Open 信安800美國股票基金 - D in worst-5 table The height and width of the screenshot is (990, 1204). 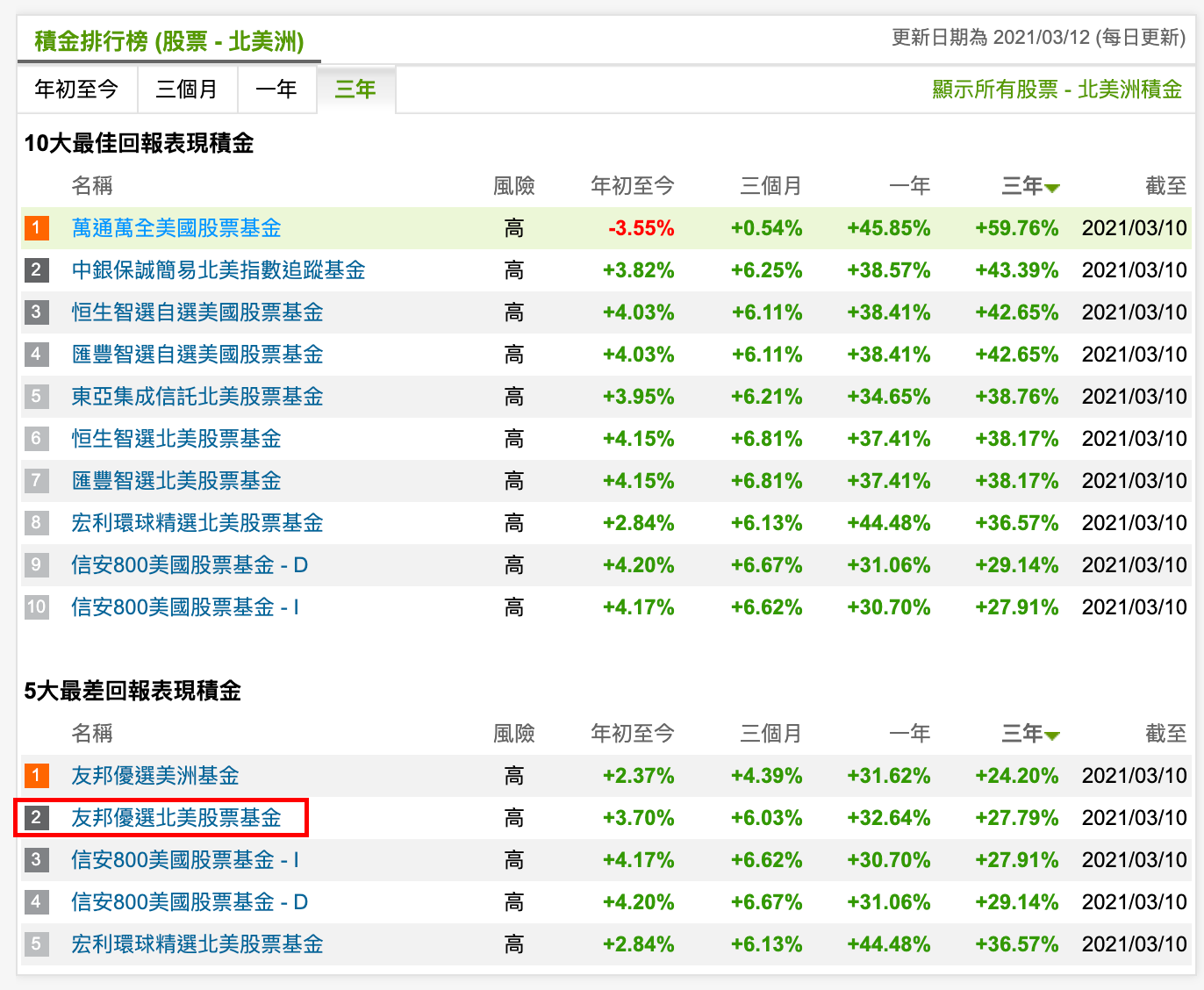[x=190, y=902]
